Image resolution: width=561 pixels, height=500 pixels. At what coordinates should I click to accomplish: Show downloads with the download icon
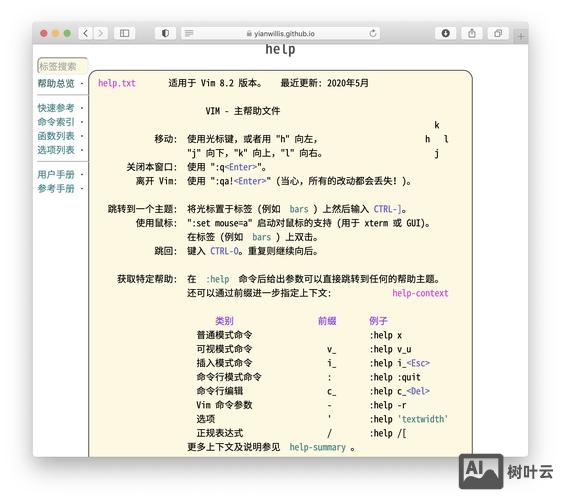[446, 34]
